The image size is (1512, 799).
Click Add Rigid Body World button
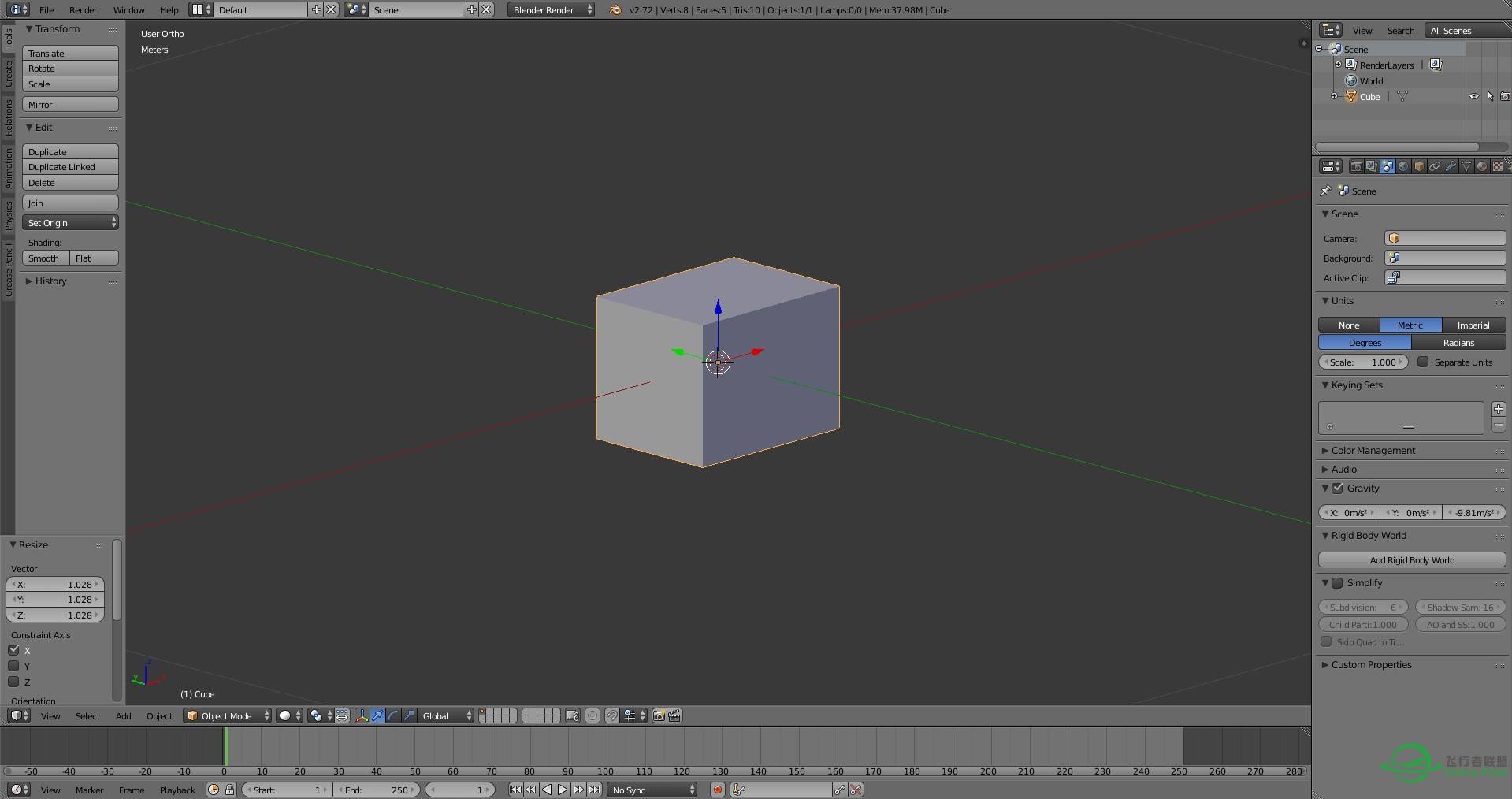pyautogui.click(x=1412, y=559)
